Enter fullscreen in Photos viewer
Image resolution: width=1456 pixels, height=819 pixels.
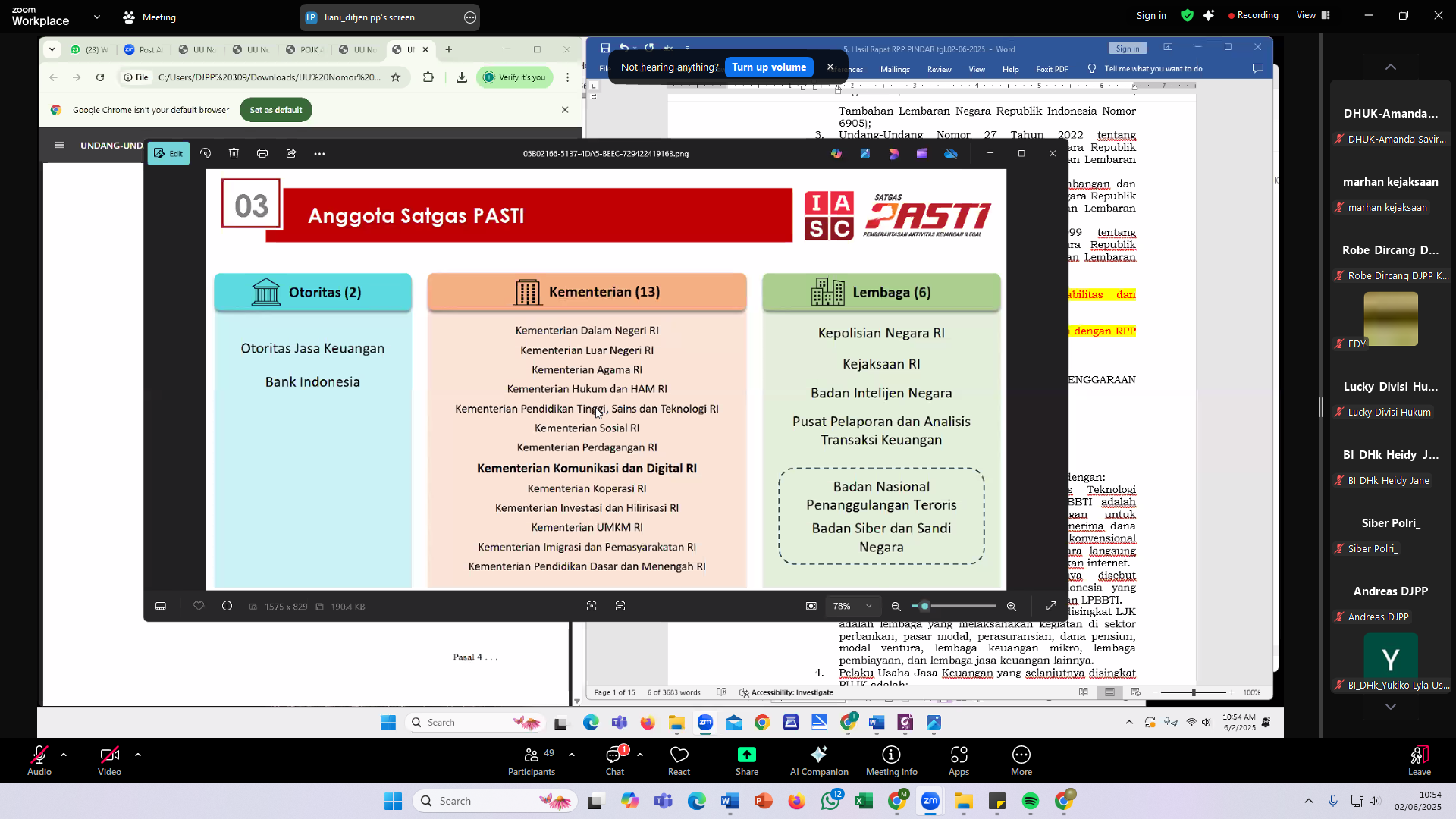click(1051, 607)
